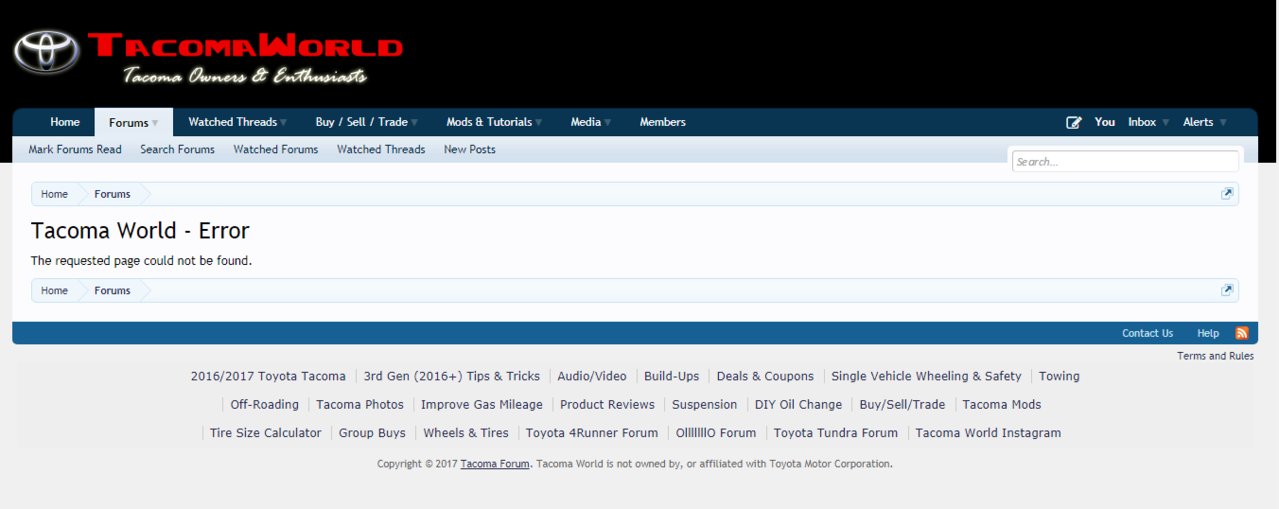This screenshot has height=509, width=1279.
Task: Open the Tacoma Photos link
Action: point(360,404)
